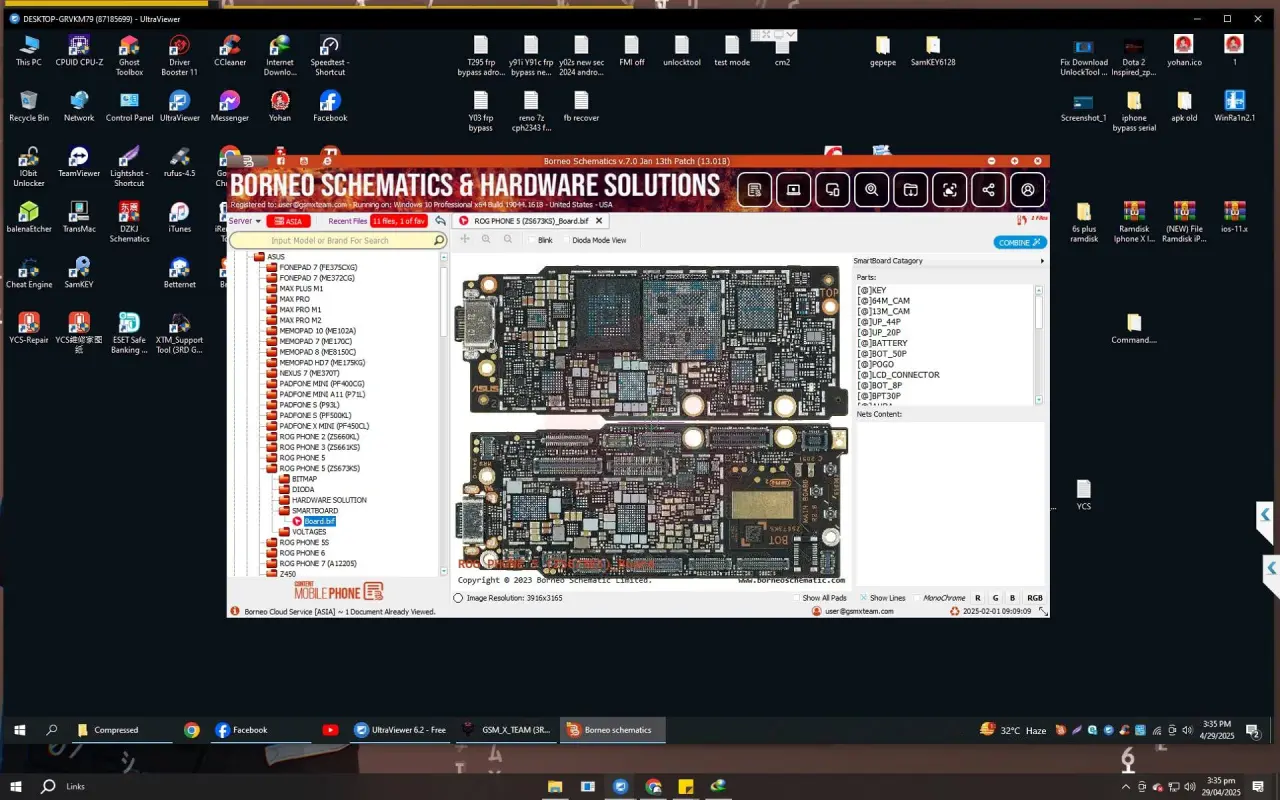The width and height of the screenshot is (1280, 800).
Task: Open the Driver Booster 11 desktop icon
Action: click(180, 57)
